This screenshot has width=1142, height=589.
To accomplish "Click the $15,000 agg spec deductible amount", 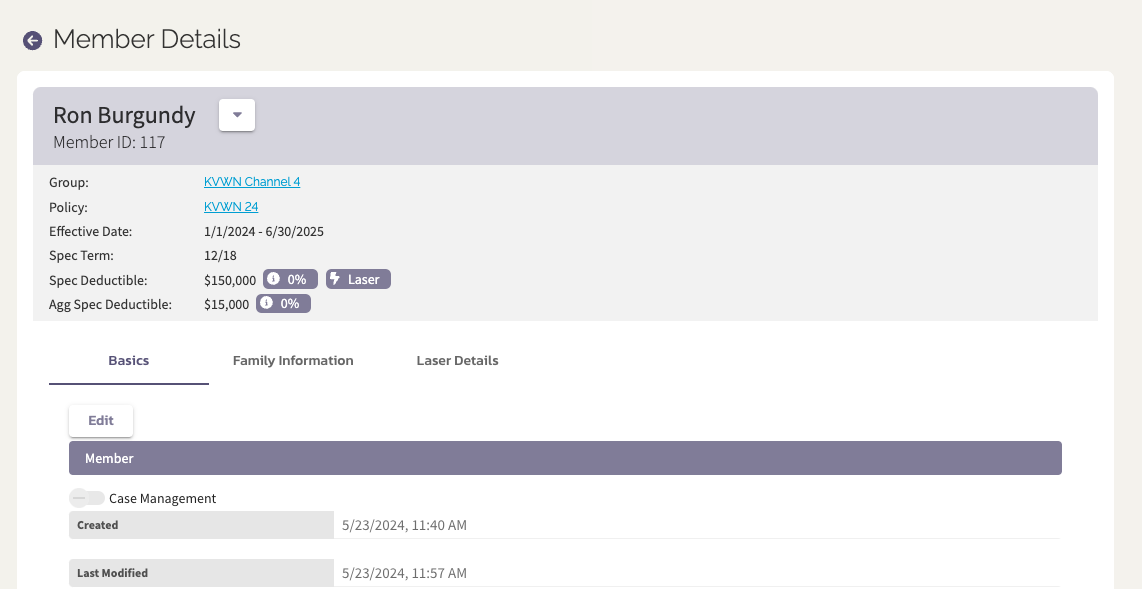I will [226, 304].
